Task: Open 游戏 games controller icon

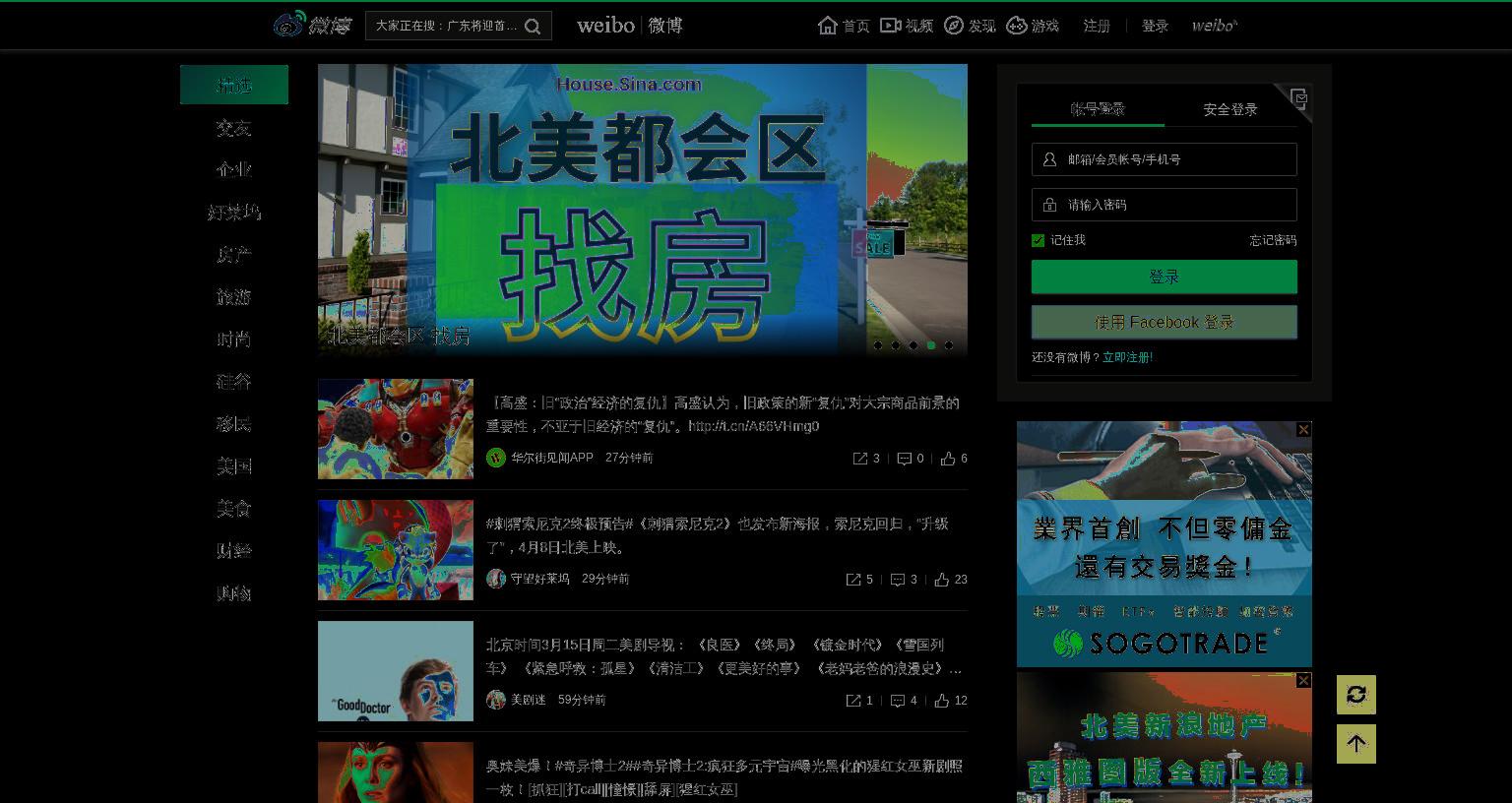Action: 1017,26
